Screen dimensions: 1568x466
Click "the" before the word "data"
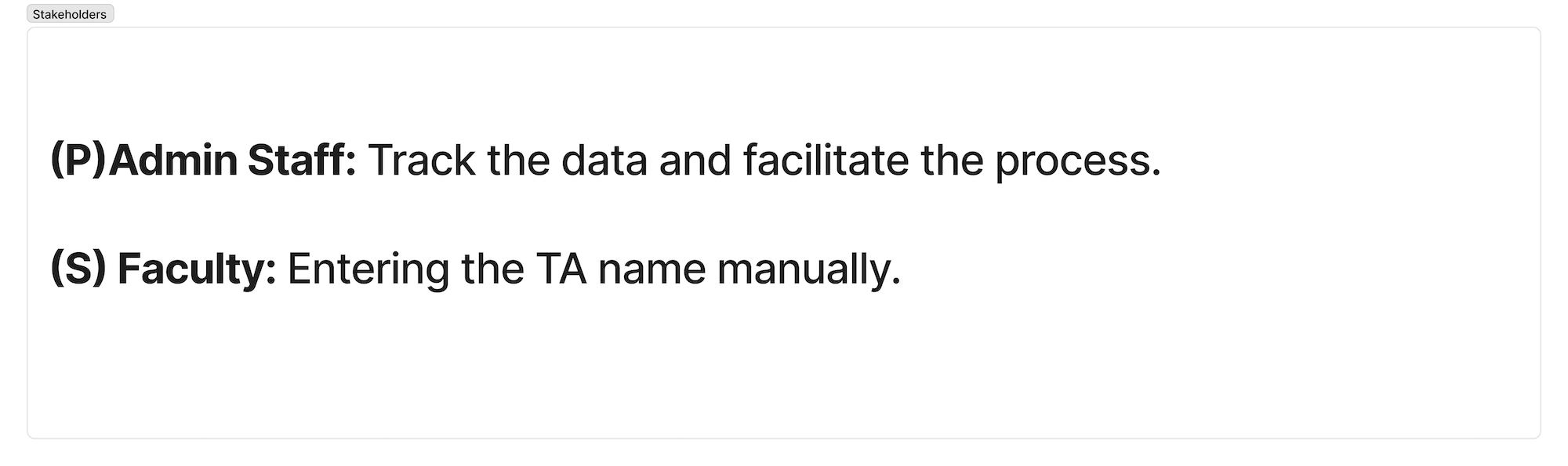518,160
